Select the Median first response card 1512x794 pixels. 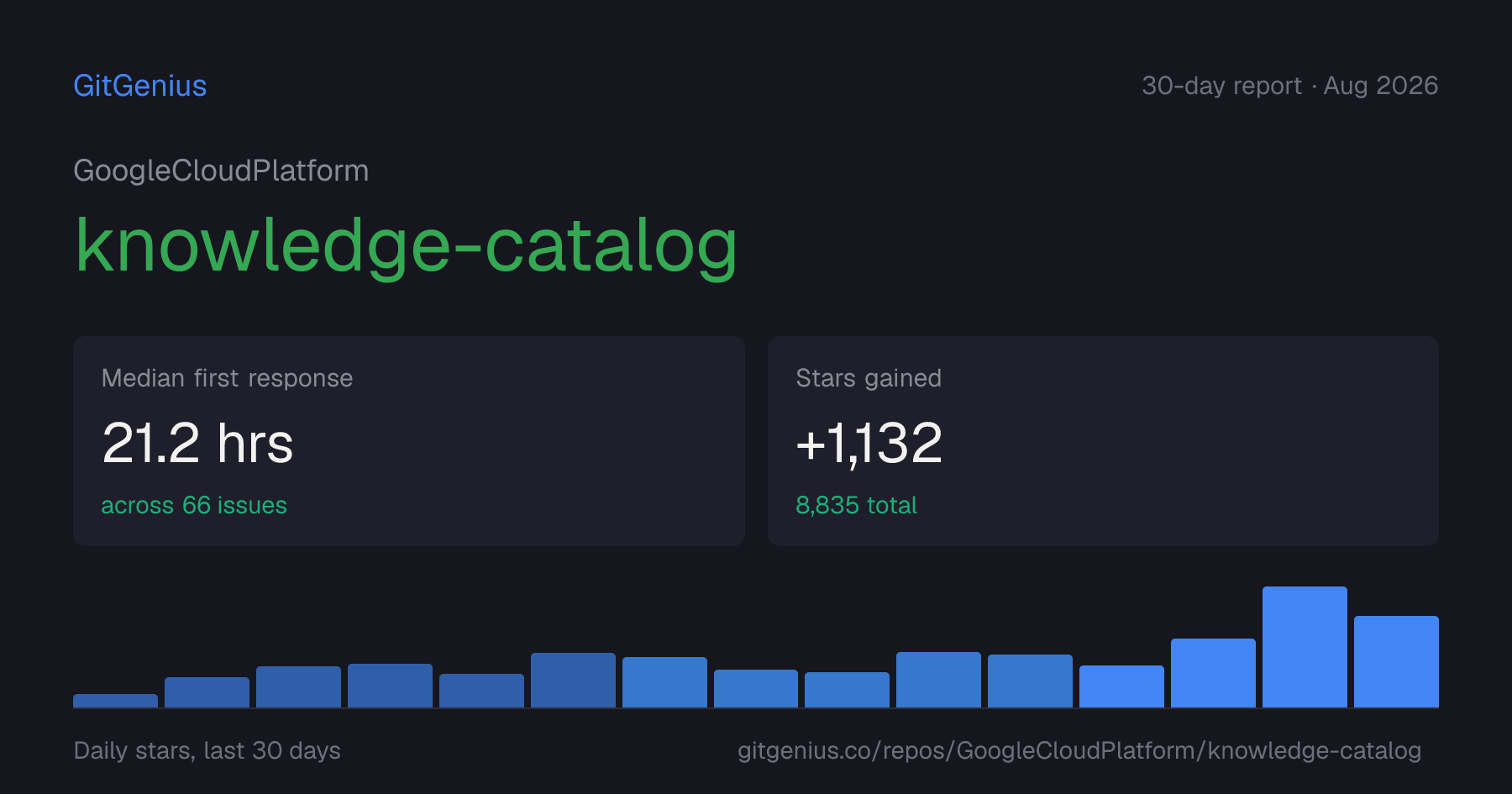tap(409, 441)
